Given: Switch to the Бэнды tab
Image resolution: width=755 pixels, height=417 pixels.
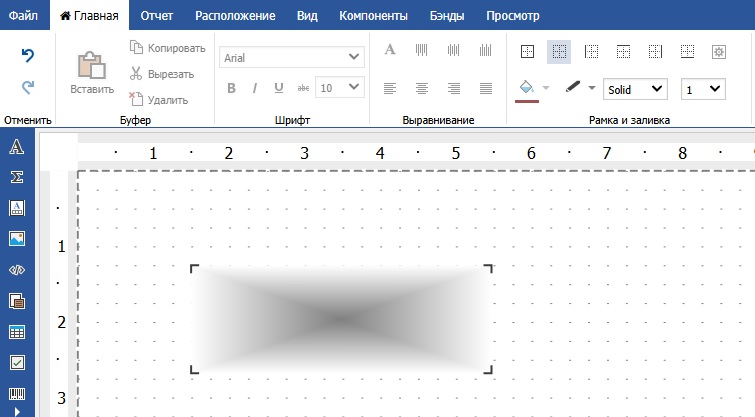Looking at the screenshot, I should point(446,16).
